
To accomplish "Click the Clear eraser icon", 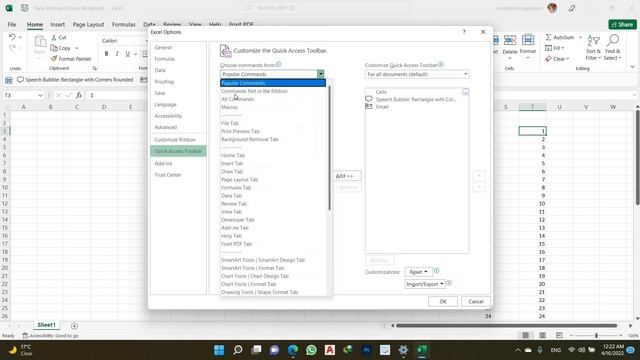I will pyautogui.click(x=548, y=59).
